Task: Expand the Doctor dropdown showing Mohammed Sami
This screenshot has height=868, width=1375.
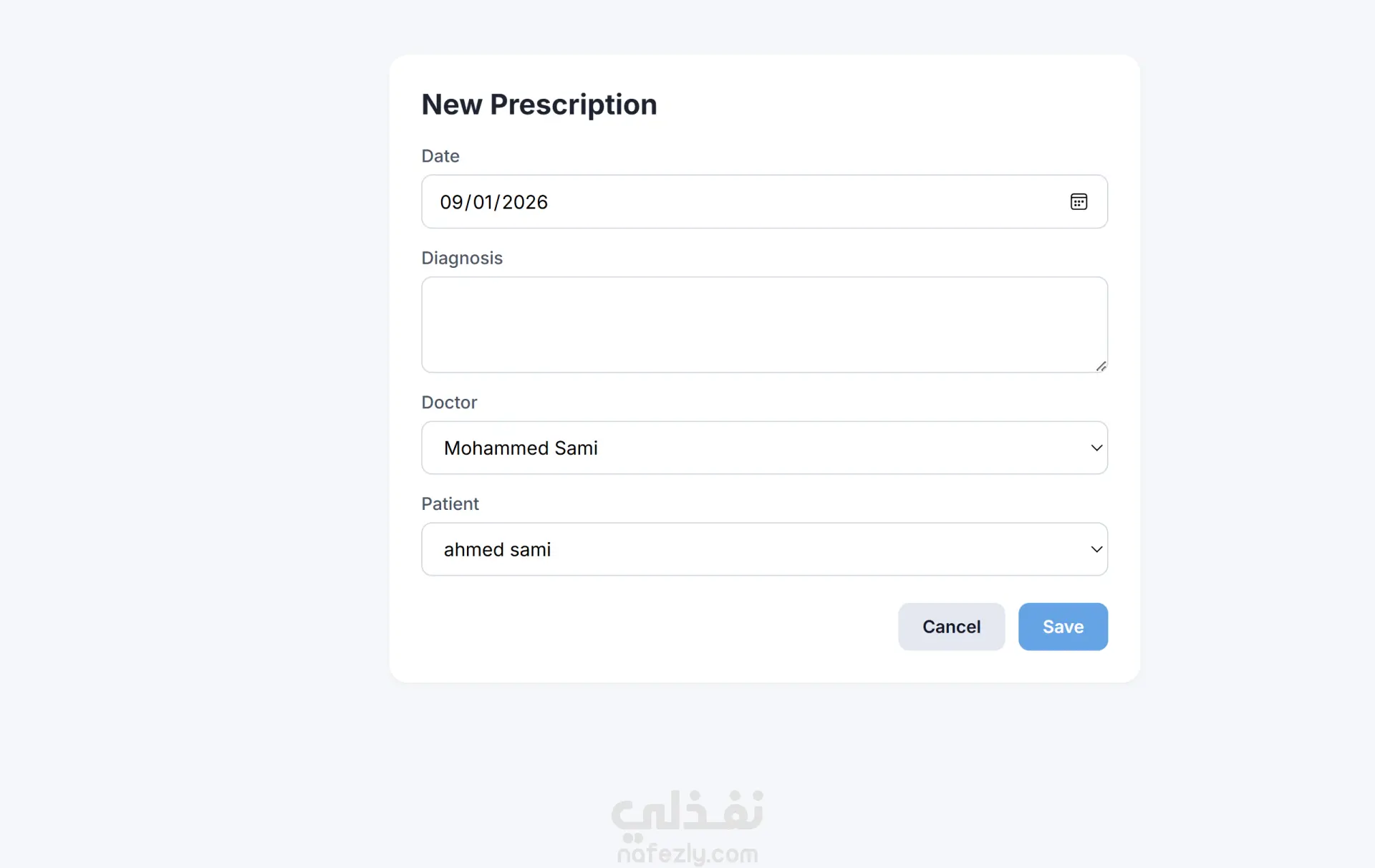Action: (764, 448)
